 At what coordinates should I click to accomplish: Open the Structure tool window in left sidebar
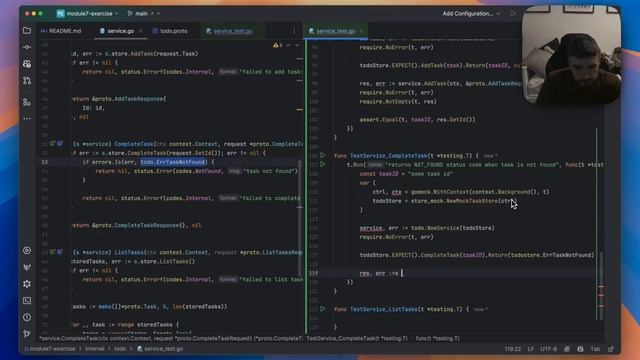(27, 102)
